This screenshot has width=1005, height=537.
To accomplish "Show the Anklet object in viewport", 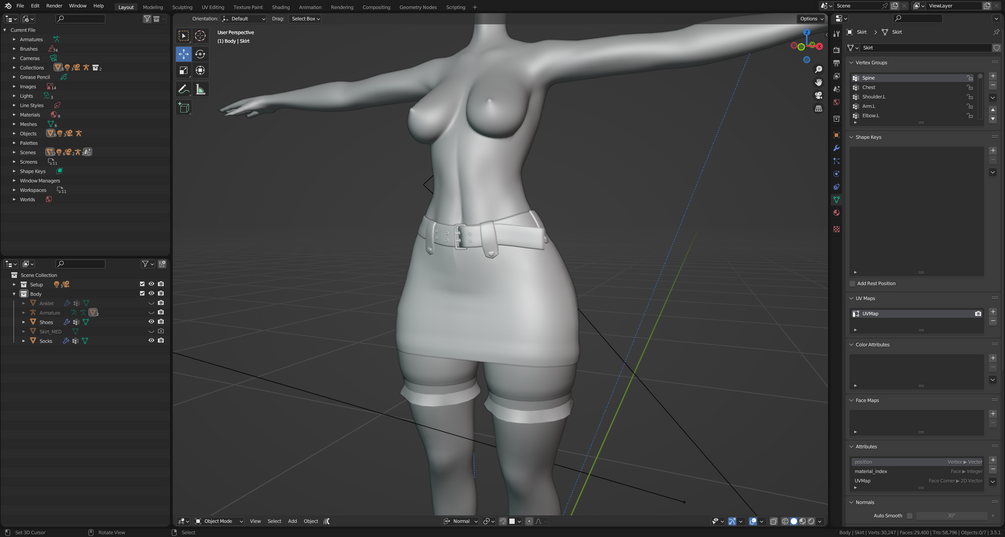I will (152, 303).
